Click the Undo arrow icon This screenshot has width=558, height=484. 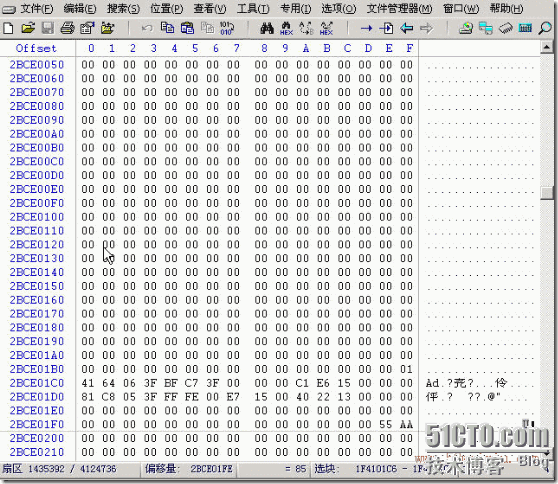coord(147,28)
